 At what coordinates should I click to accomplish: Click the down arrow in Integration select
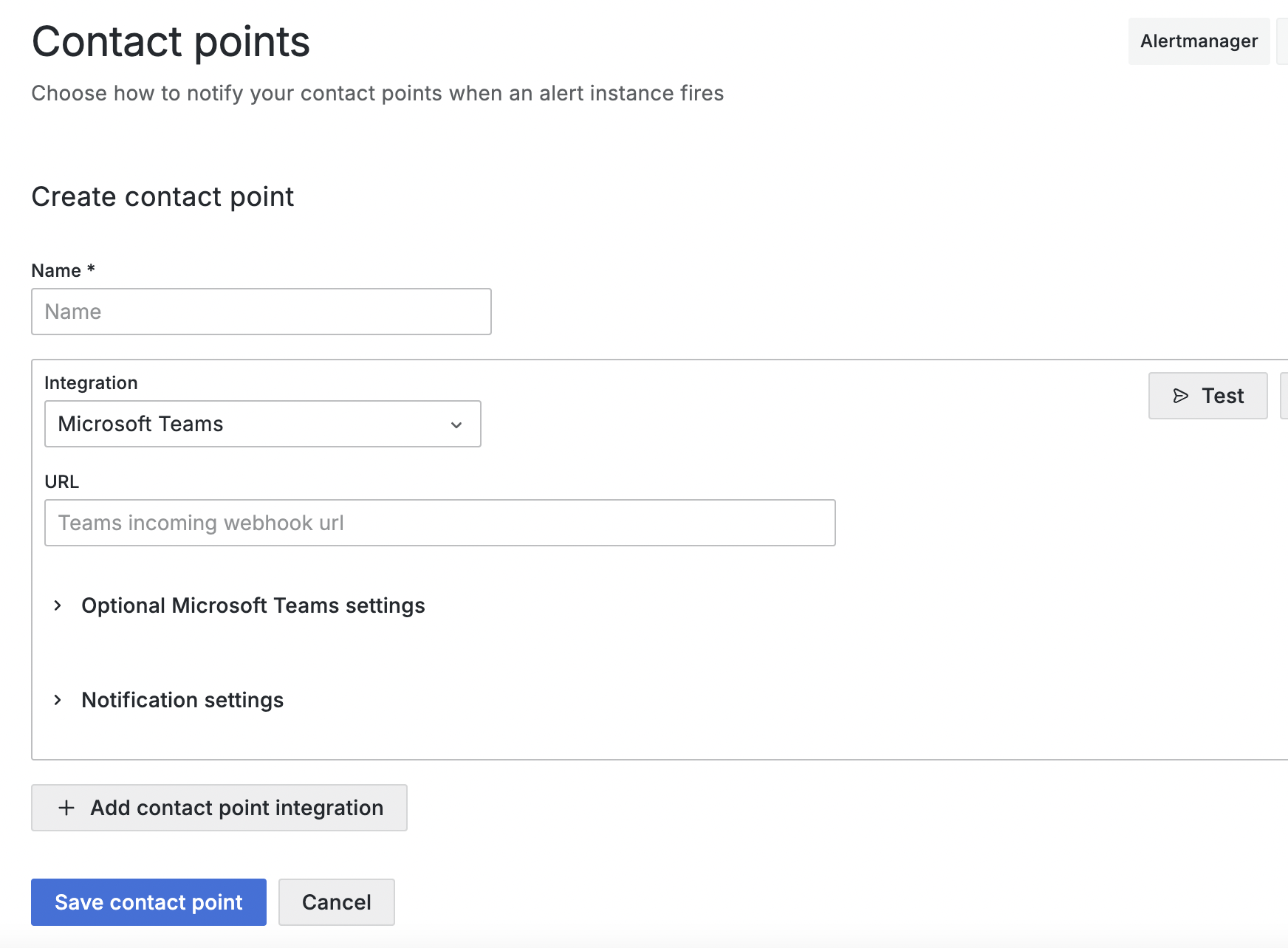click(456, 425)
